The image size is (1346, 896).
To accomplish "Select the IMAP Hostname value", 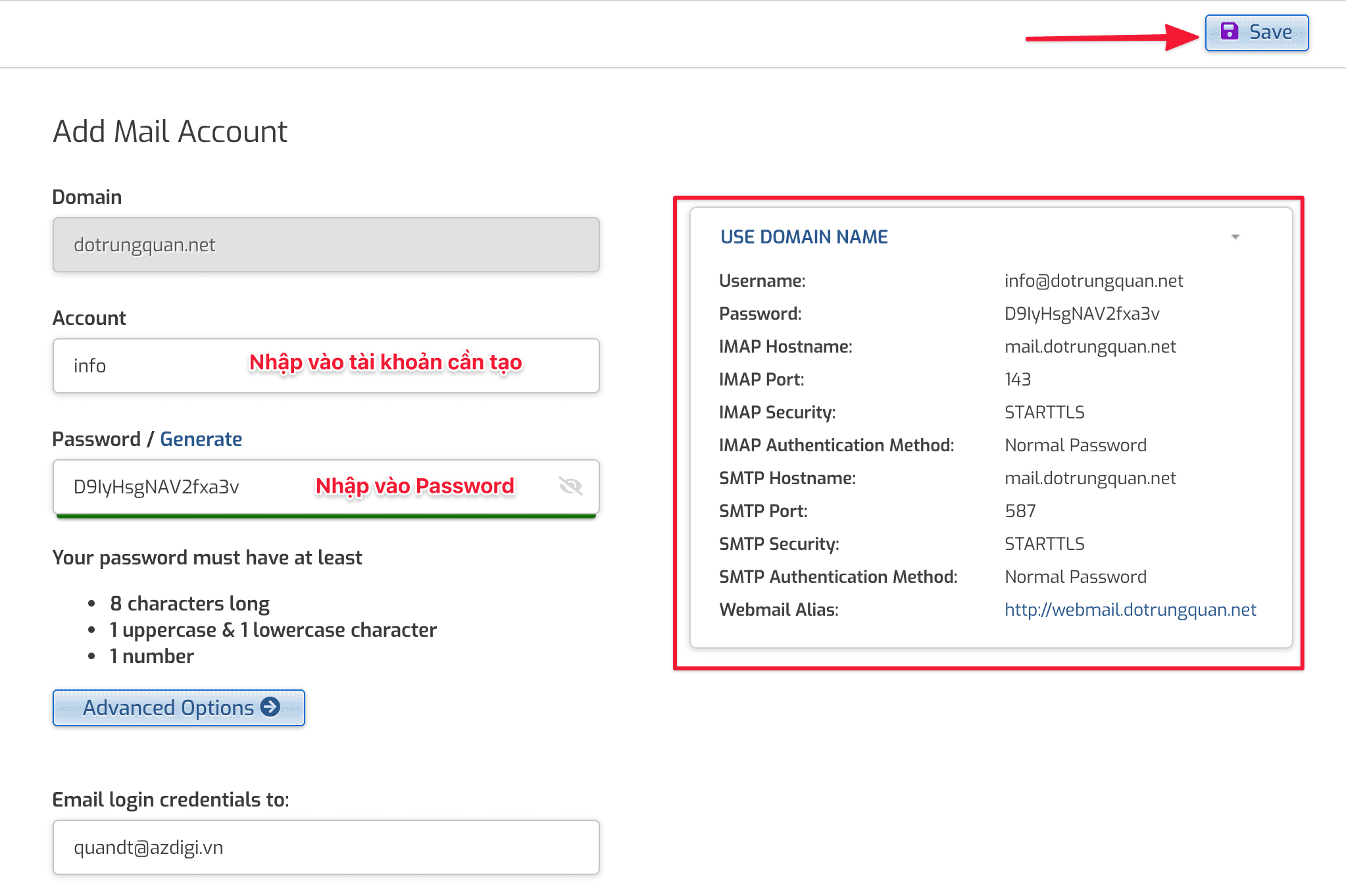I will click(x=1090, y=346).
